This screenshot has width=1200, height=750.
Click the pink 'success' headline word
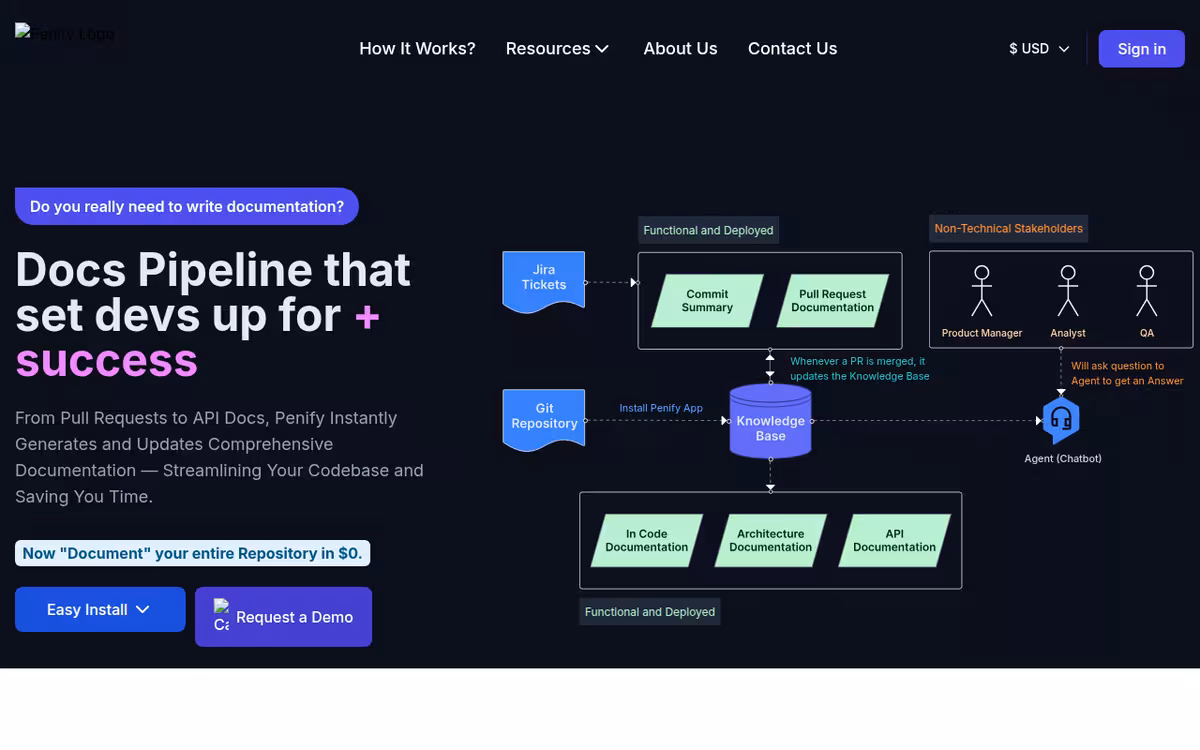[106, 360]
